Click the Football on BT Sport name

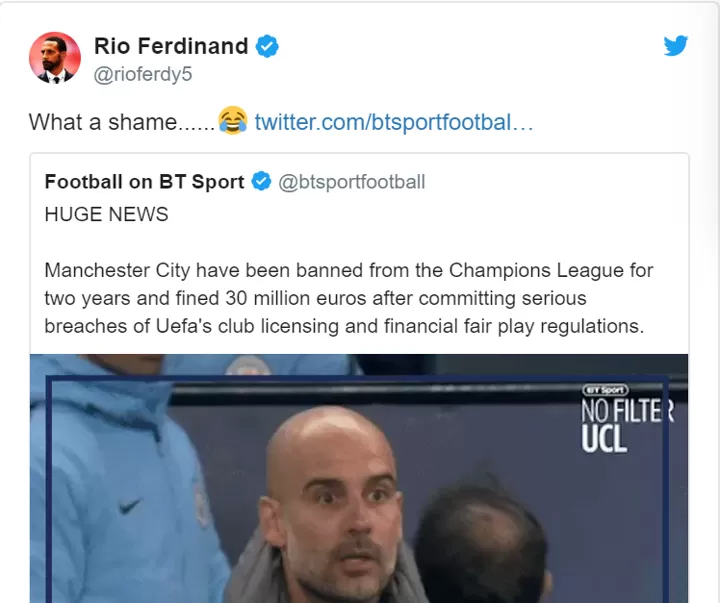pyautogui.click(x=144, y=181)
